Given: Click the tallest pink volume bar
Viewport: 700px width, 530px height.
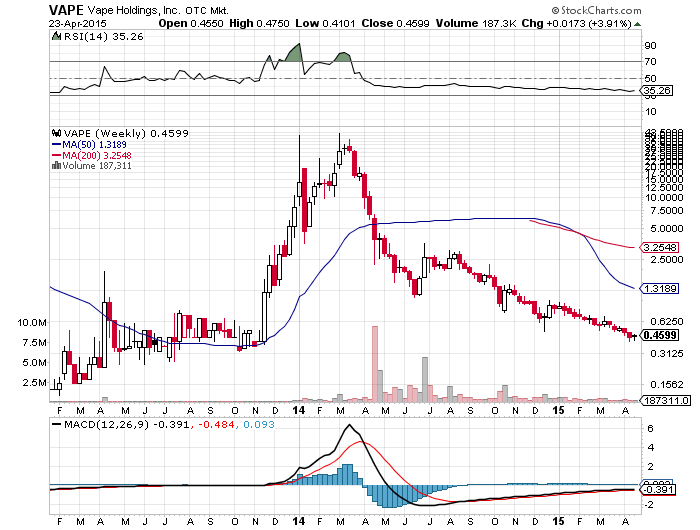Looking at the screenshot, I should click(x=375, y=363).
